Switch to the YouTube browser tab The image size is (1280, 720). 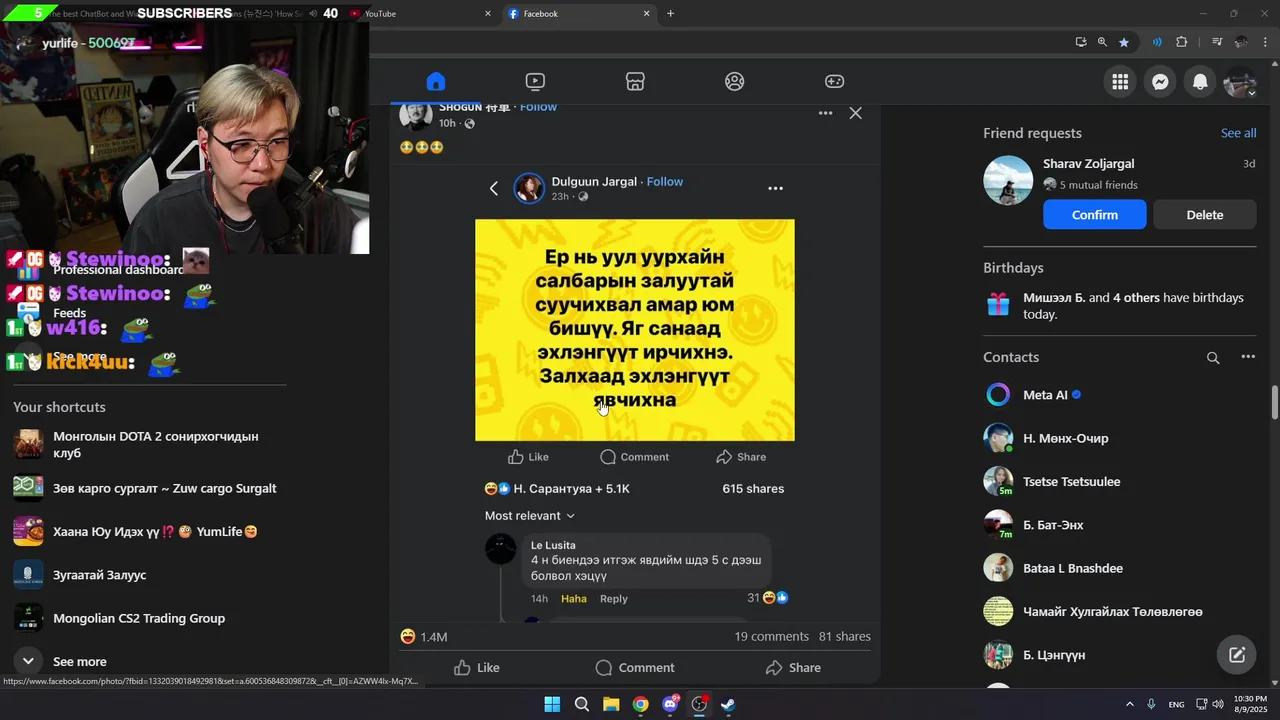coord(420,14)
